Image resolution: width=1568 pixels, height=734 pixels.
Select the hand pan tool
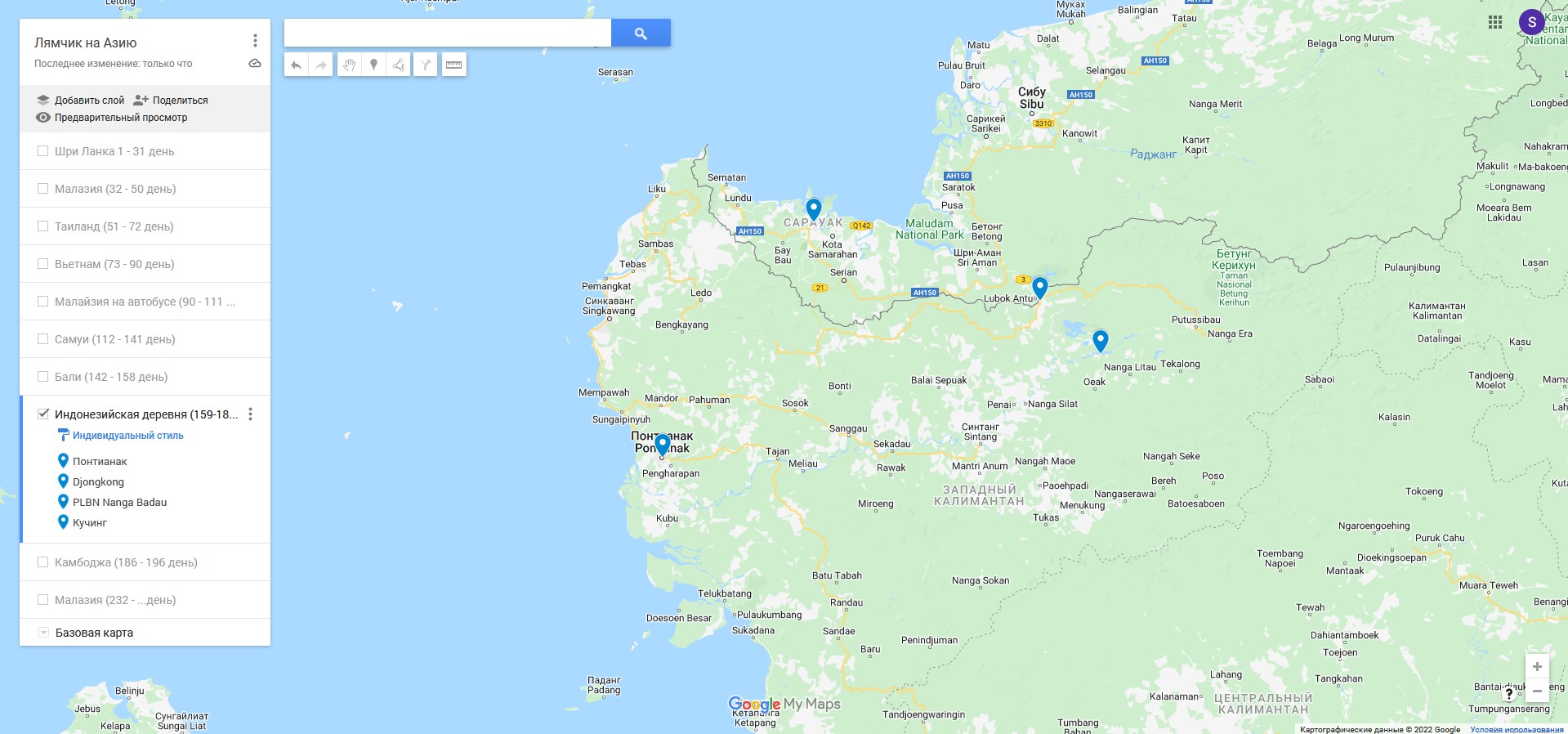point(349,65)
